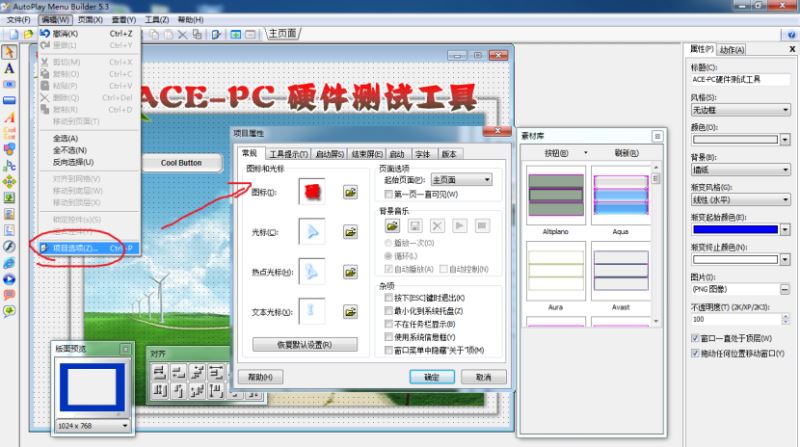The image size is (800, 447).
Task: Click the red project icon preview box
Action: pos(312,192)
